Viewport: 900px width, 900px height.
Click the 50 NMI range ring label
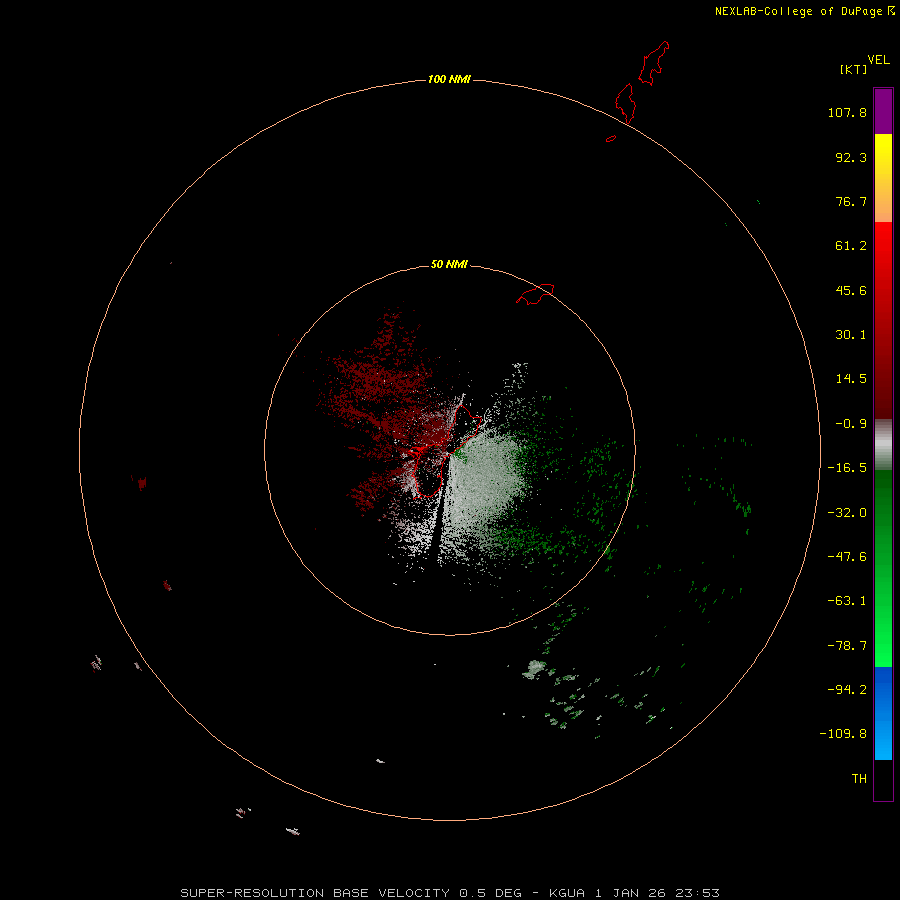(x=449, y=264)
